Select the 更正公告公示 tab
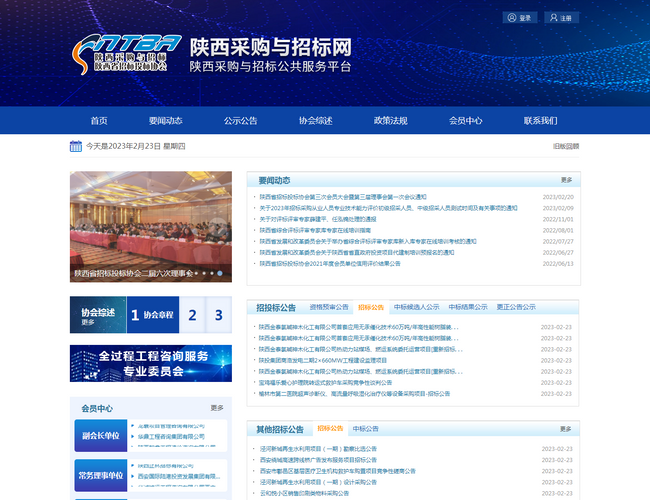 coord(516,307)
